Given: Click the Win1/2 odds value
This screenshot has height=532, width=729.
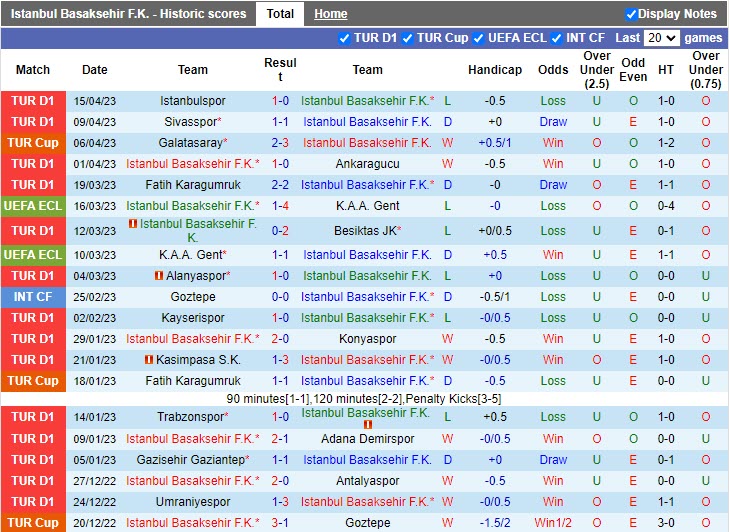Looking at the screenshot, I should [553, 523].
